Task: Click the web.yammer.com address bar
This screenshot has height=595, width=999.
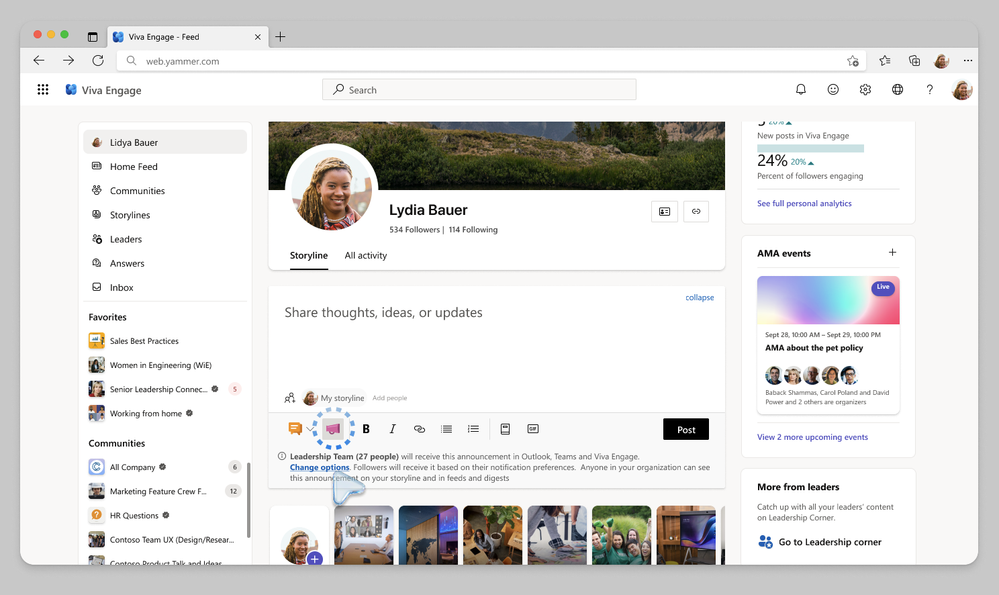Action: point(491,61)
